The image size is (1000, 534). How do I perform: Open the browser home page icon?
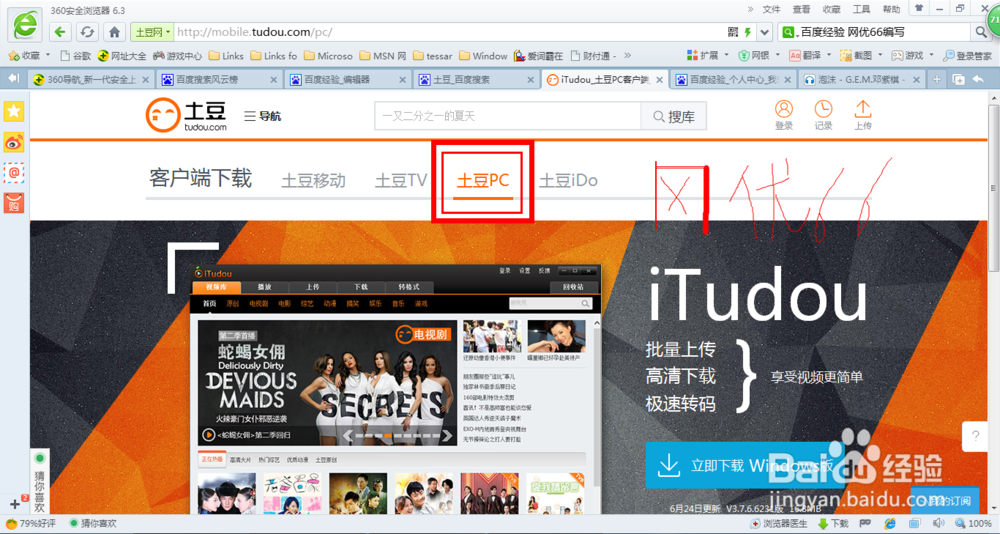(114, 31)
